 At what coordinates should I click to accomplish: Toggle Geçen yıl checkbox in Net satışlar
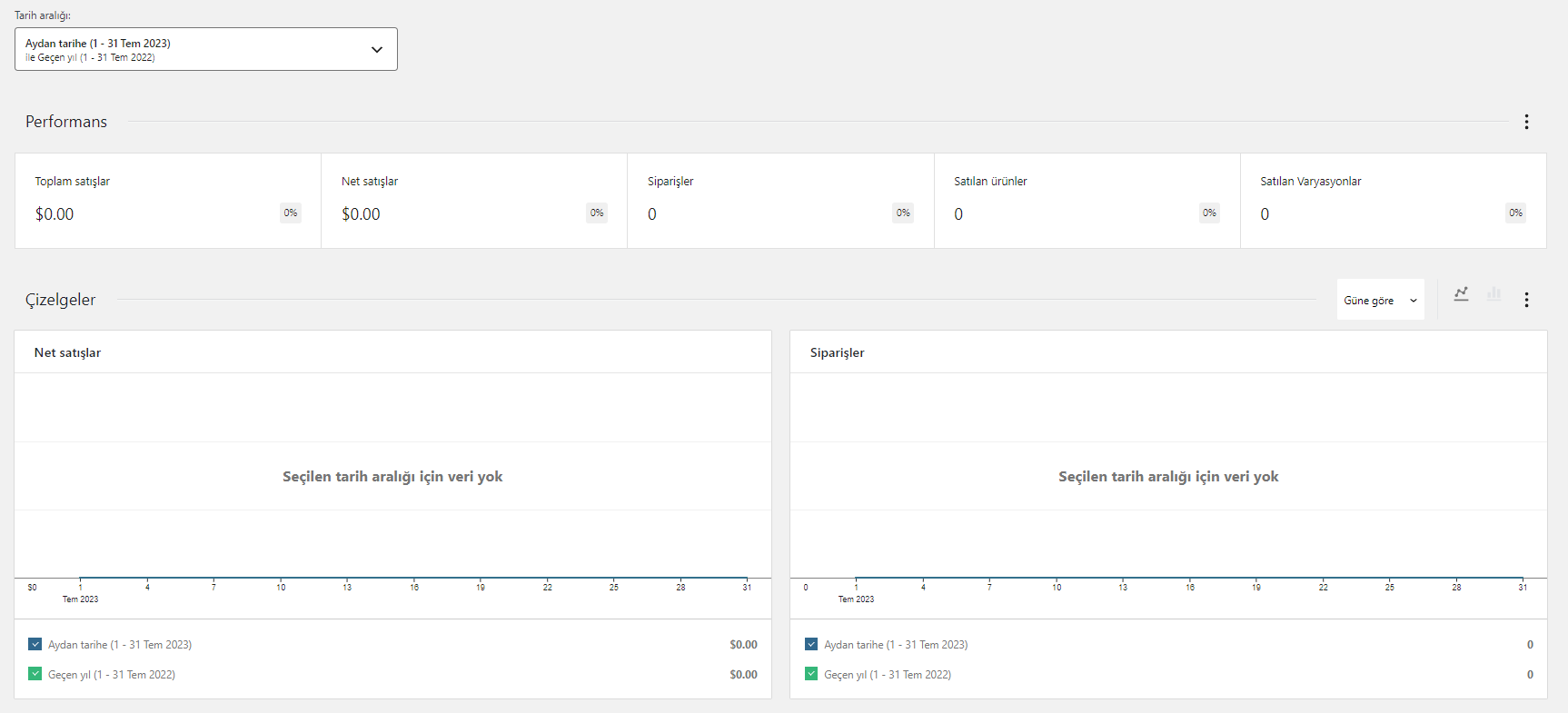pos(35,674)
